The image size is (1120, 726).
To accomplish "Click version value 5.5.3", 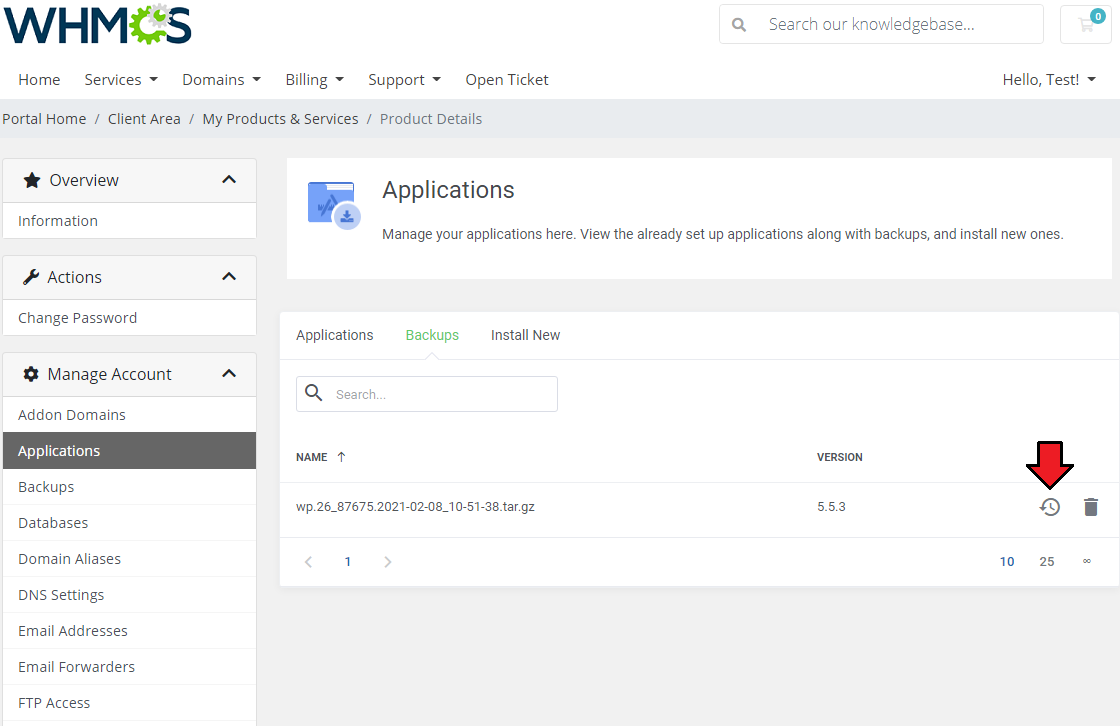I will point(831,507).
